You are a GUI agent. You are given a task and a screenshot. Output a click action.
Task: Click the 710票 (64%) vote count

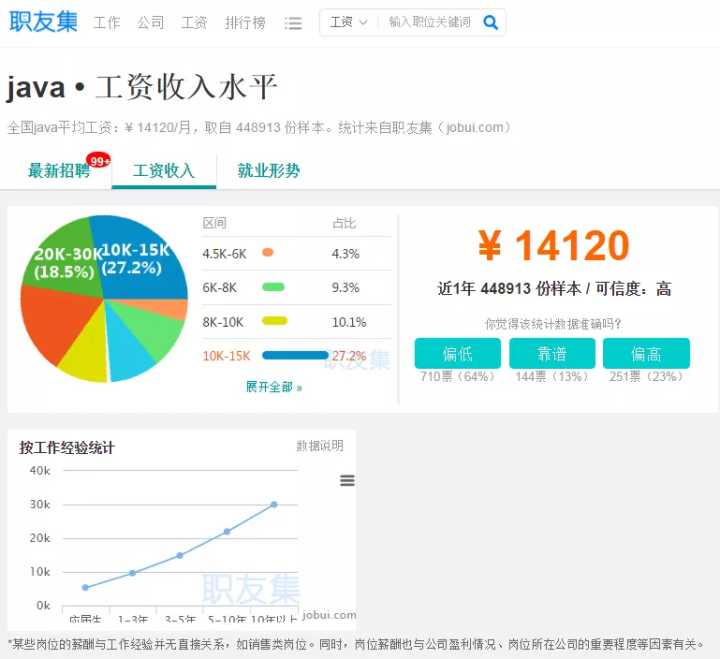tap(457, 377)
